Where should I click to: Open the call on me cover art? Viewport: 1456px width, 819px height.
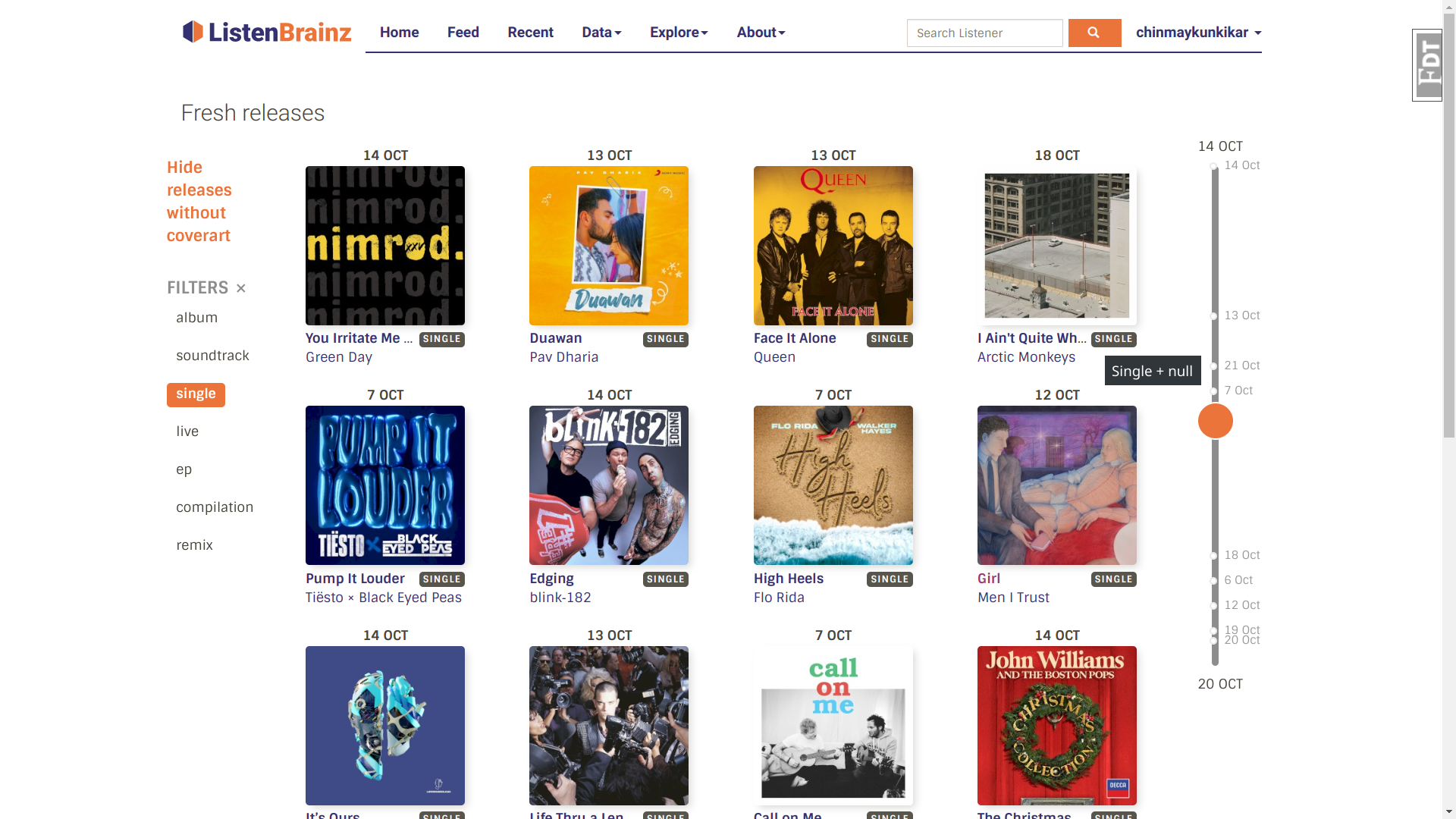click(x=833, y=726)
